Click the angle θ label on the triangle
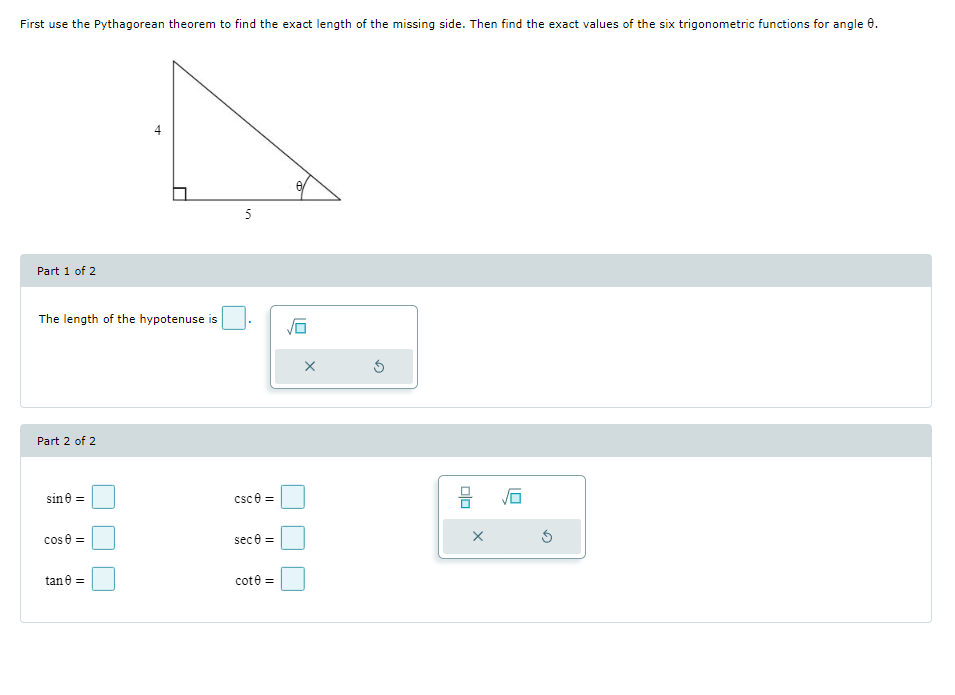The height and width of the screenshot is (695, 955). coord(298,184)
